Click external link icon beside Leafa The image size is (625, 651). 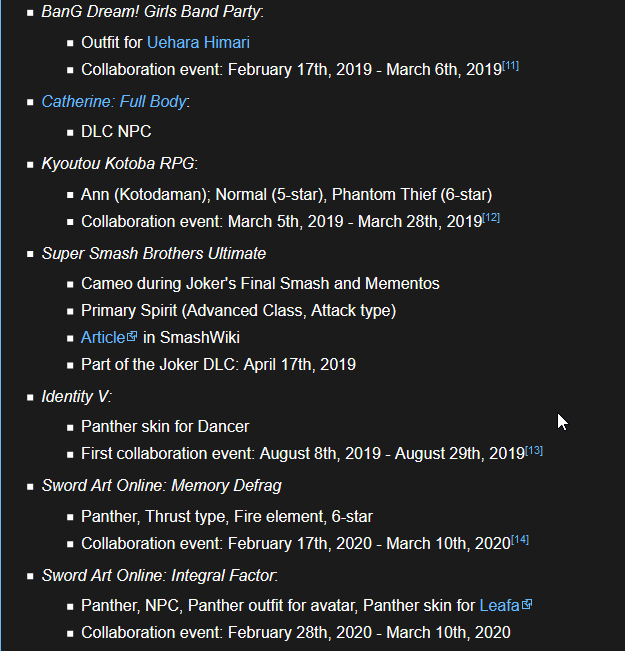[x=527, y=605]
